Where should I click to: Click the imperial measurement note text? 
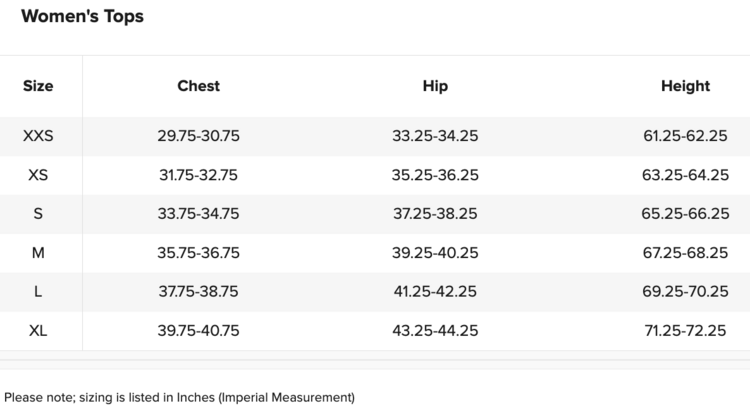click(179, 397)
